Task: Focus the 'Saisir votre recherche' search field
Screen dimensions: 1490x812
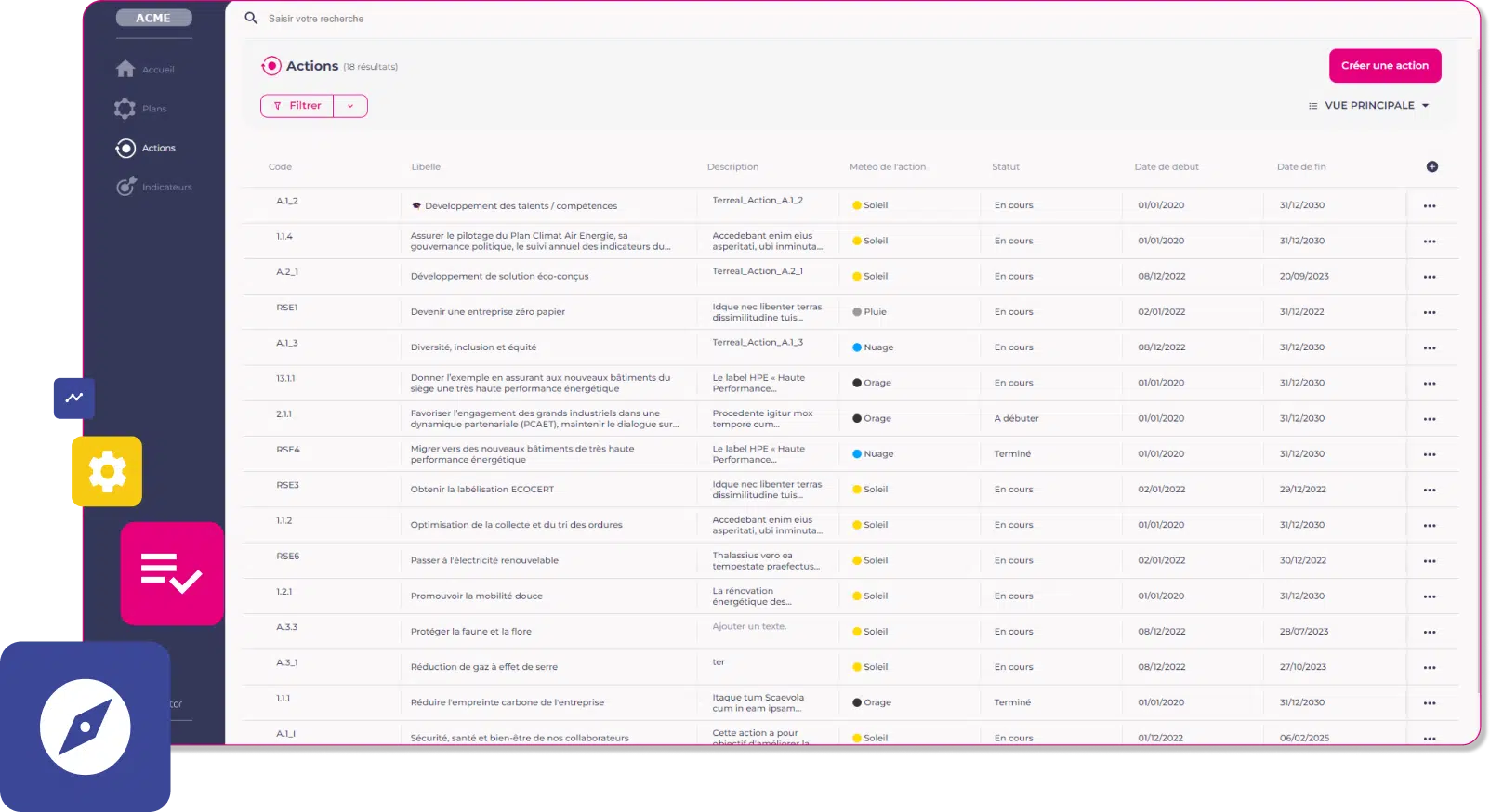Action: click(316, 19)
